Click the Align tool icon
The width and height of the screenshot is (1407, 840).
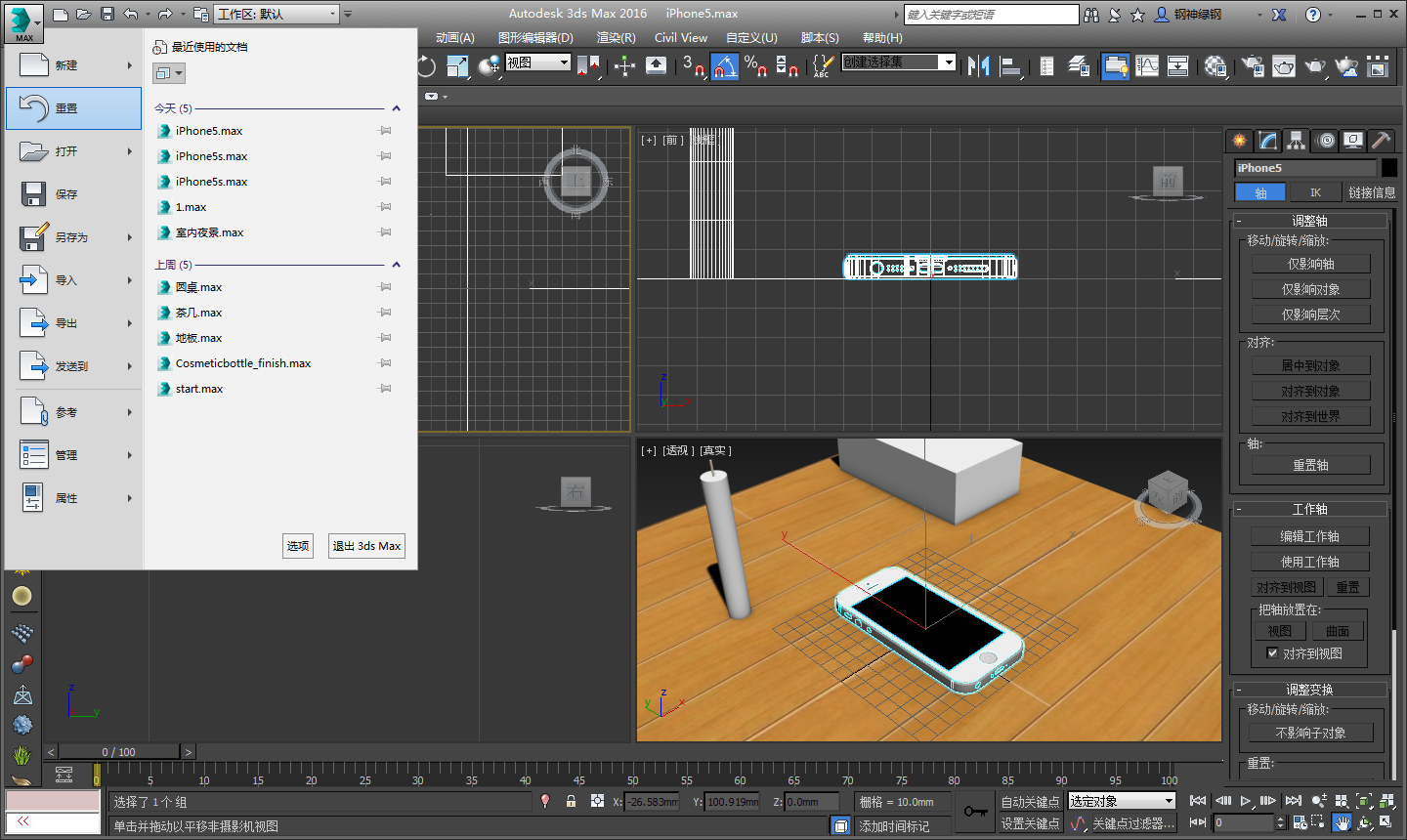1011,65
